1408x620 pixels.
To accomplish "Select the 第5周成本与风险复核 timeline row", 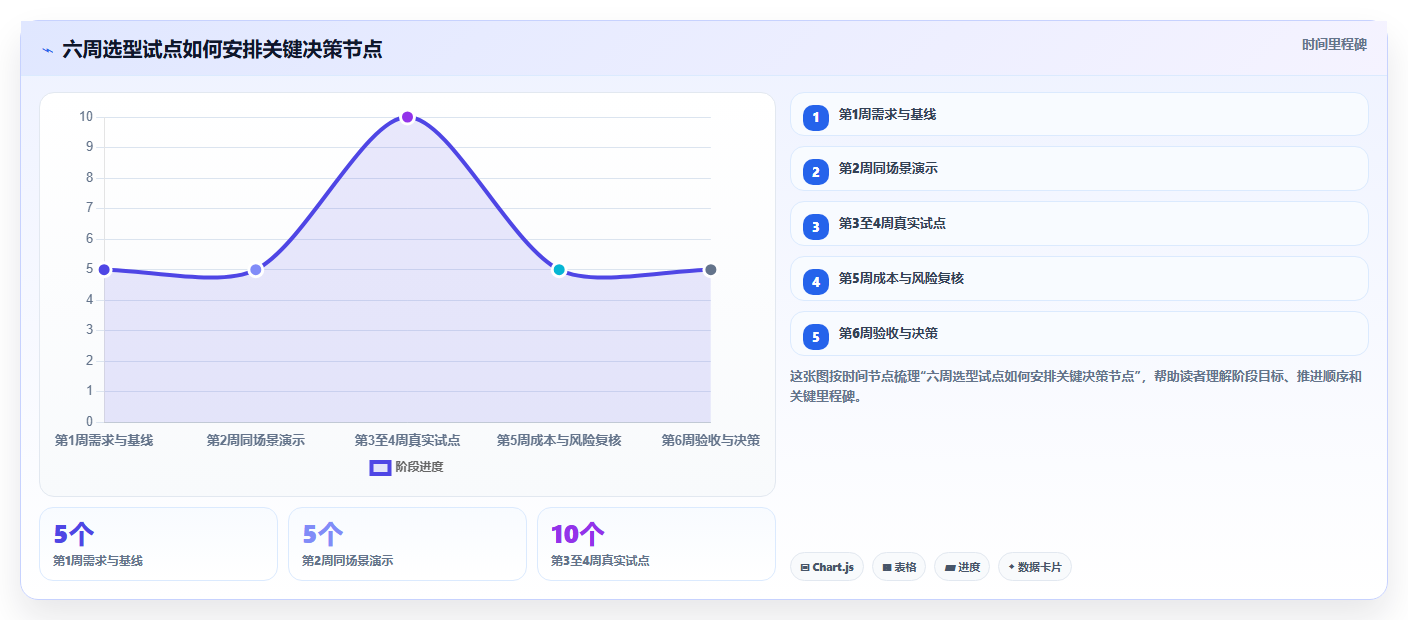I will tap(1079, 279).
